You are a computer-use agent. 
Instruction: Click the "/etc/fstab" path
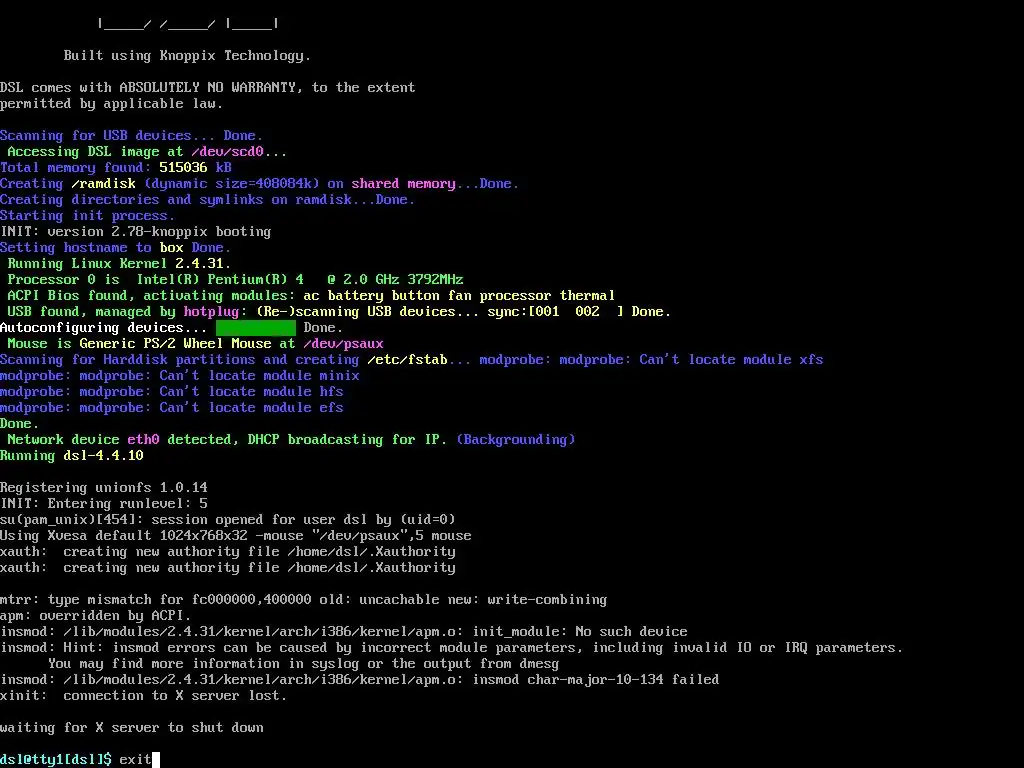pyautogui.click(x=407, y=360)
